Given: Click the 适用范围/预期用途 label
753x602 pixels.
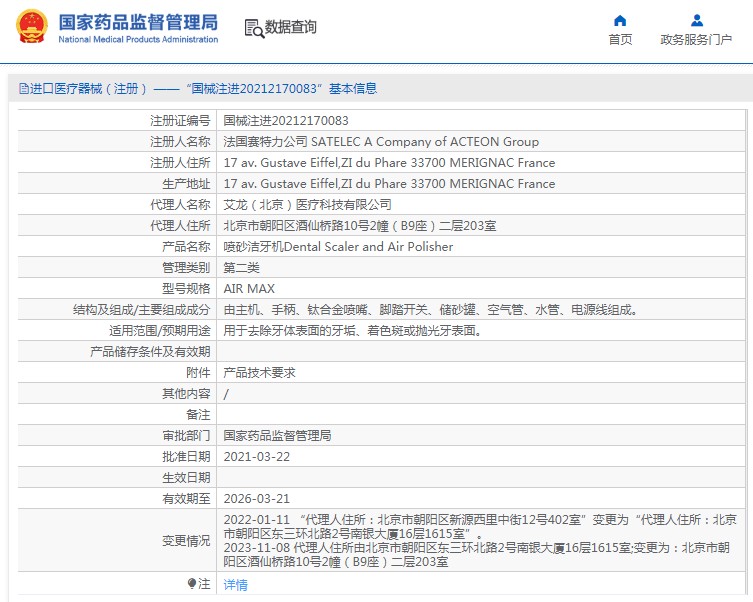Looking at the screenshot, I should coord(159,330).
